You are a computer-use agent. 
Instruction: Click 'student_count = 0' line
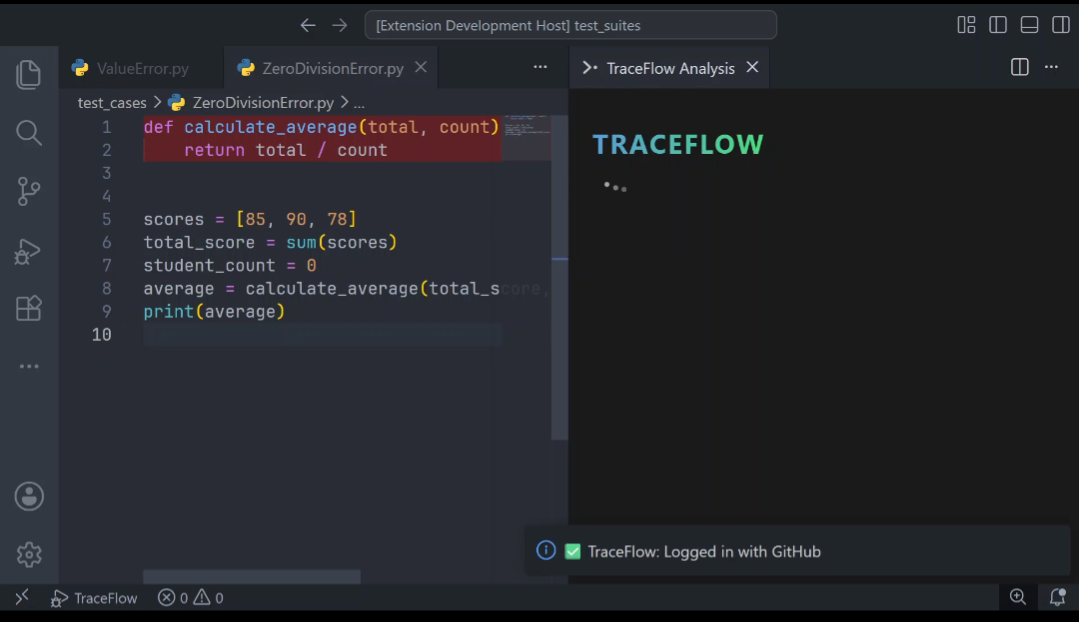(230, 266)
